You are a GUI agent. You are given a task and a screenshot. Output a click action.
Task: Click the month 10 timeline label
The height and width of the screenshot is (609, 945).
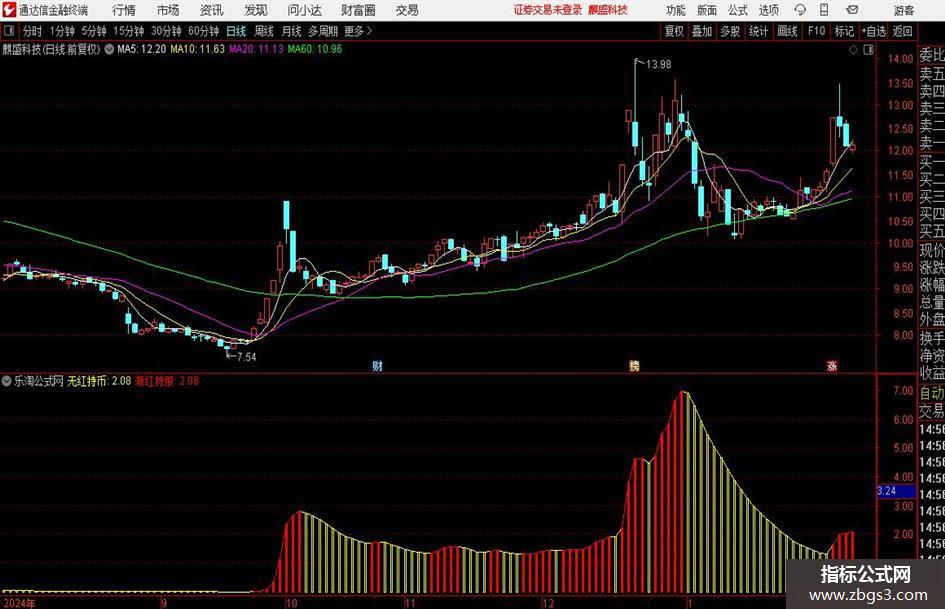(291, 603)
